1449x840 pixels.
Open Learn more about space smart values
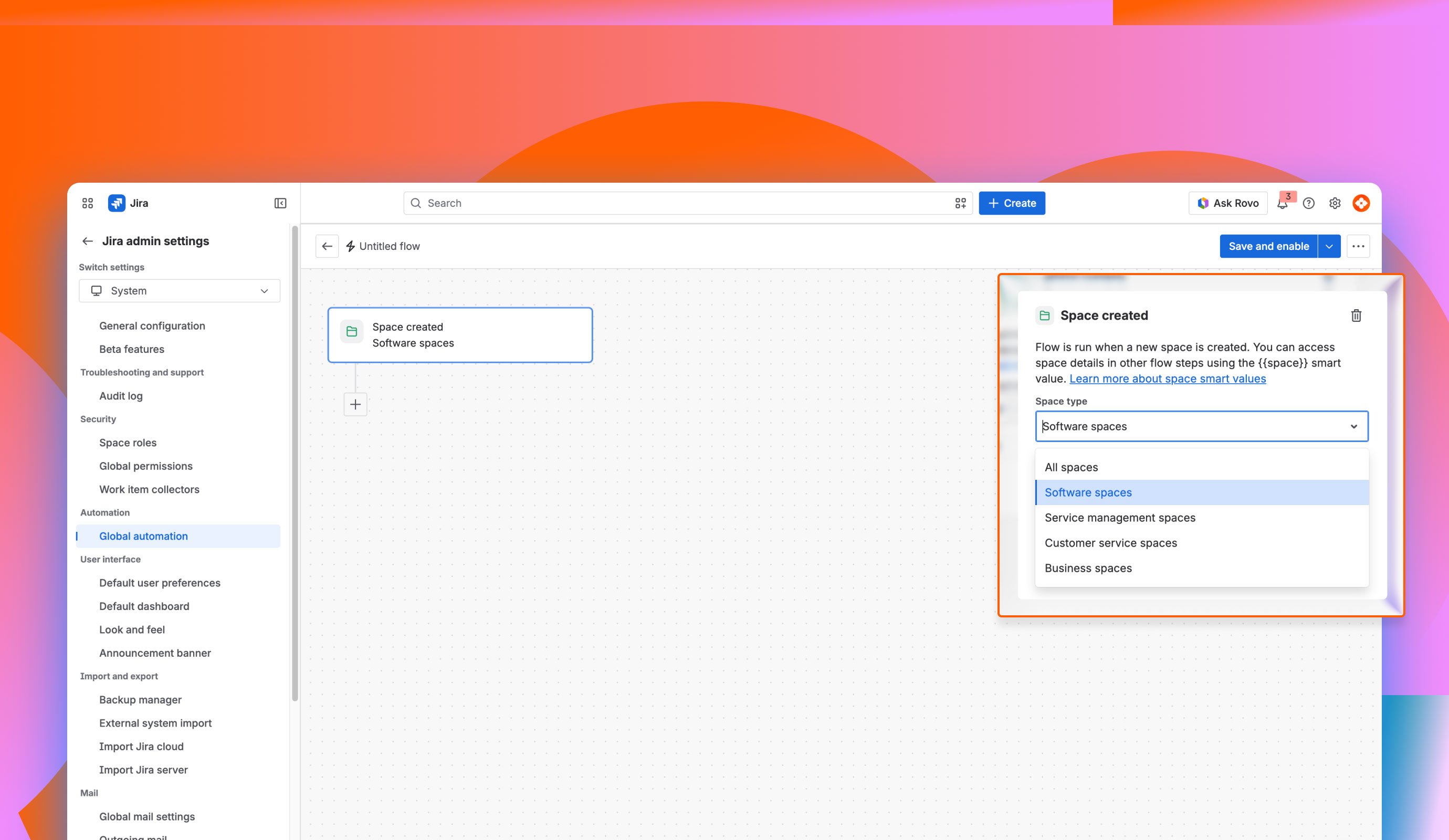pos(1167,379)
